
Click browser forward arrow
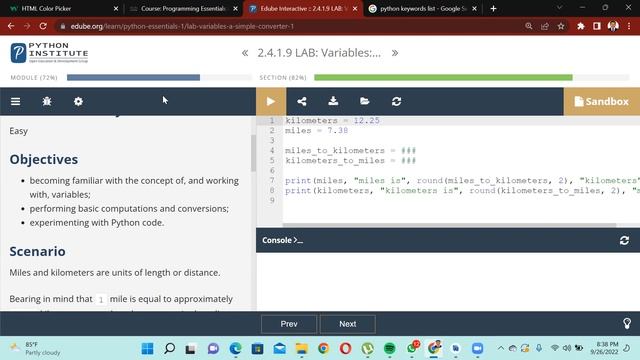coord(27,26)
